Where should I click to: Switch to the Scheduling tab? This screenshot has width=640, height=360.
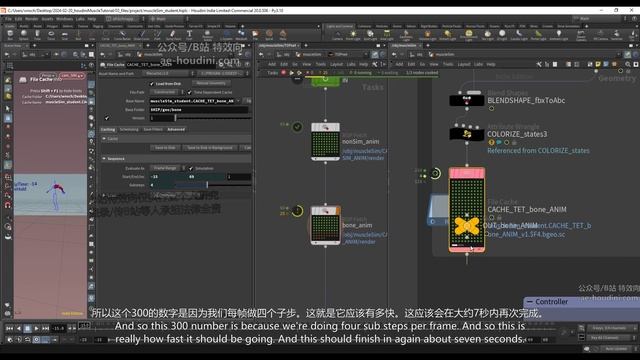(129, 129)
